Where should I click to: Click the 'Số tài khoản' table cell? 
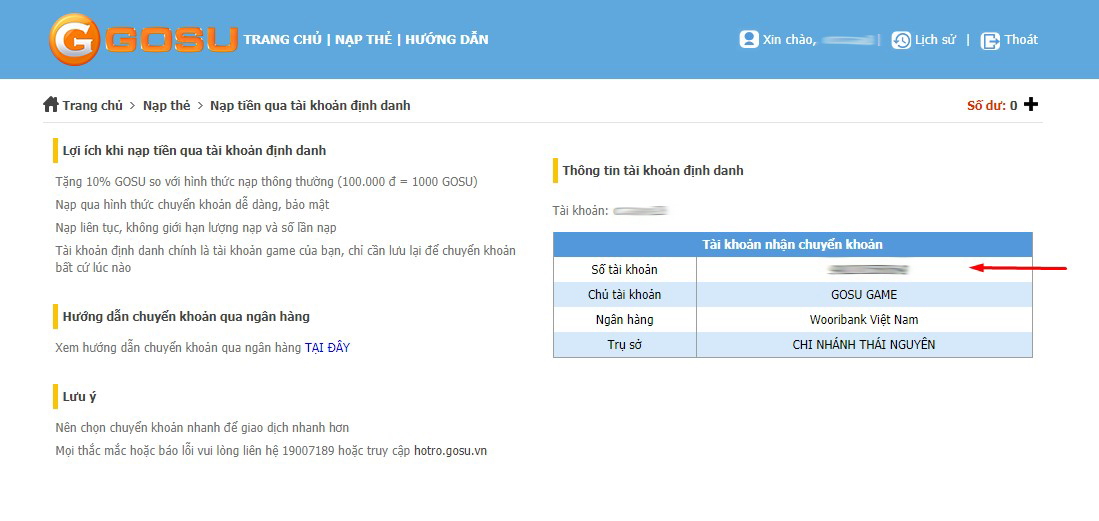click(624, 269)
